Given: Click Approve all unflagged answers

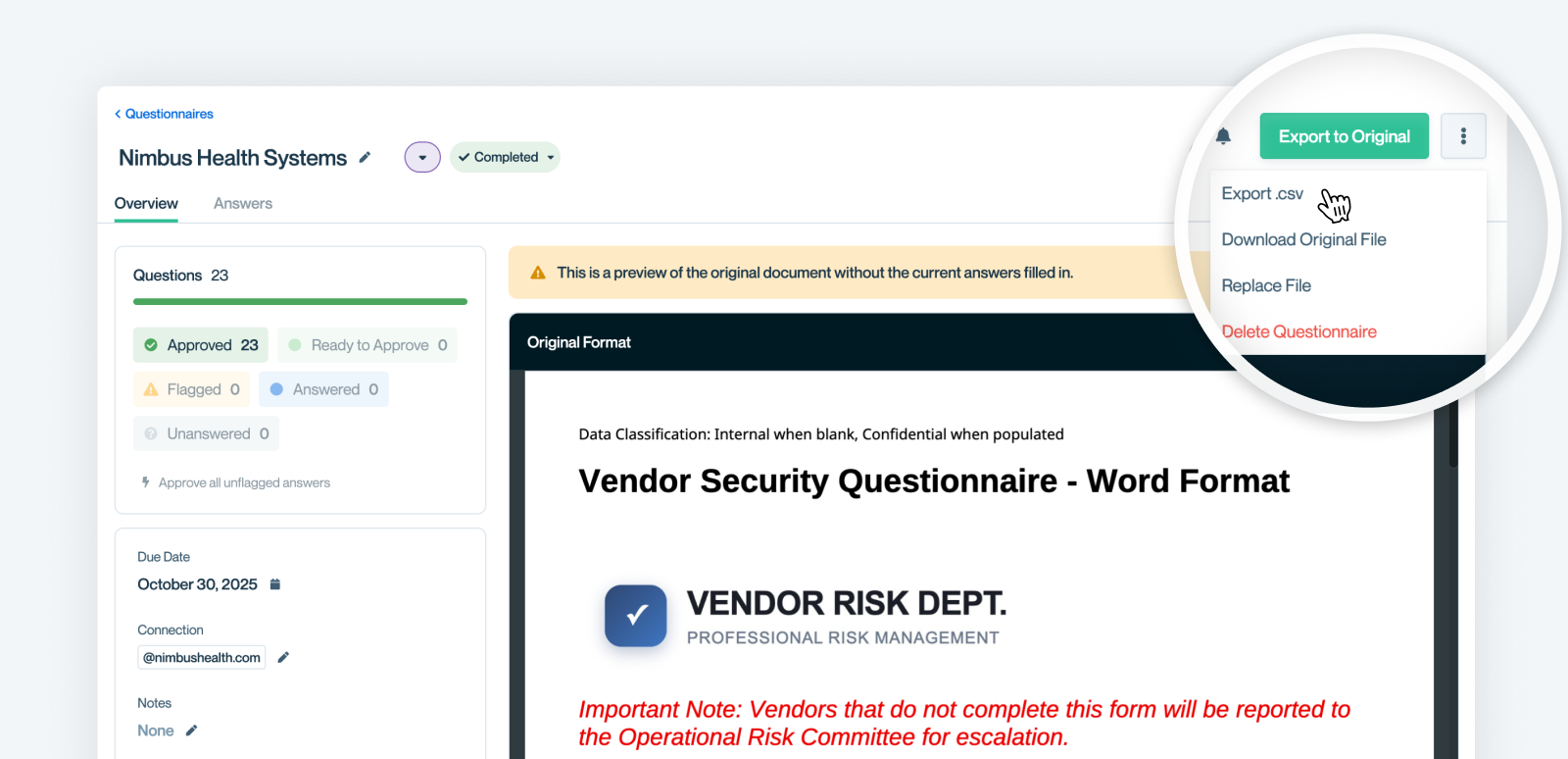Looking at the screenshot, I should click(244, 482).
